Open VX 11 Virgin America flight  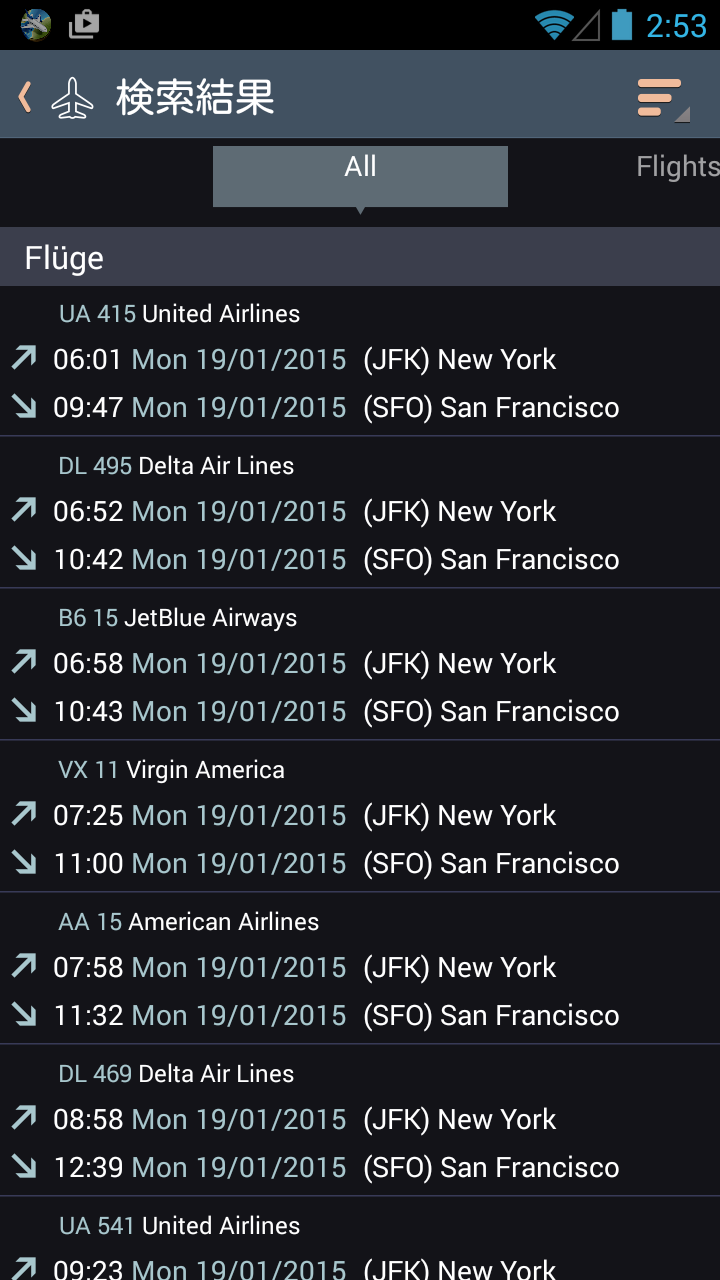360,817
